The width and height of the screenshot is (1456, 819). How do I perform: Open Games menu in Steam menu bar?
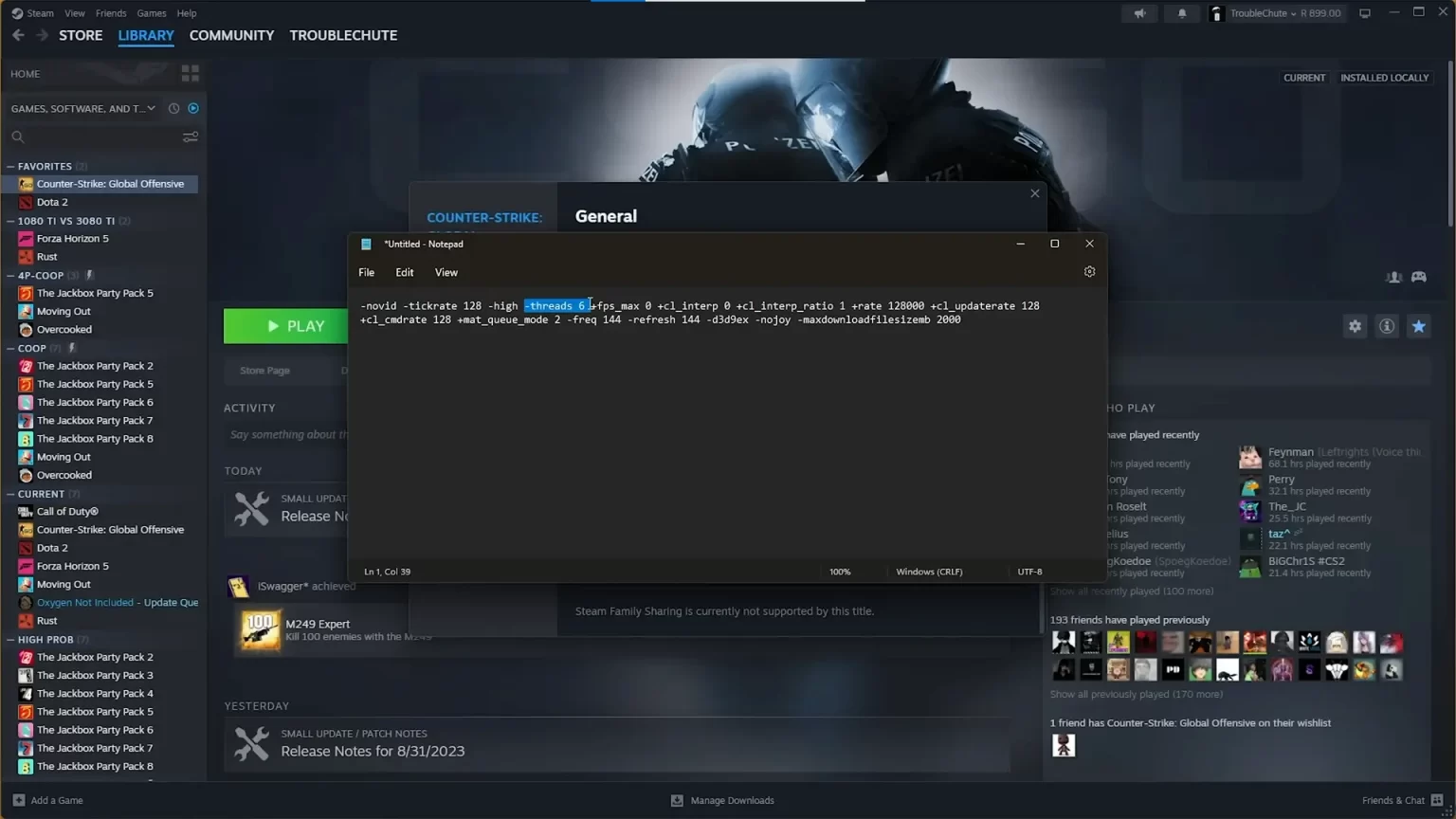pyautogui.click(x=152, y=13)
